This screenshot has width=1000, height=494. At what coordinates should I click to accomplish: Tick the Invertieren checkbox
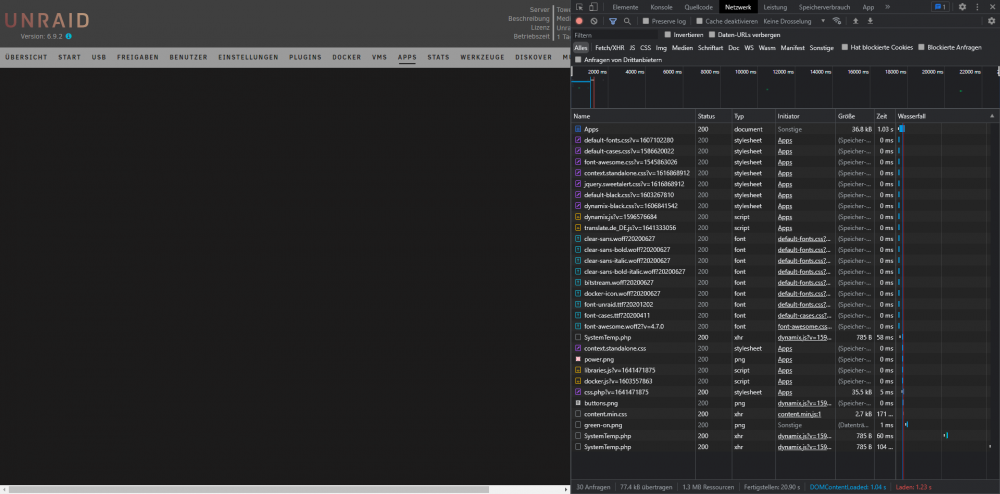coord(668,34)
